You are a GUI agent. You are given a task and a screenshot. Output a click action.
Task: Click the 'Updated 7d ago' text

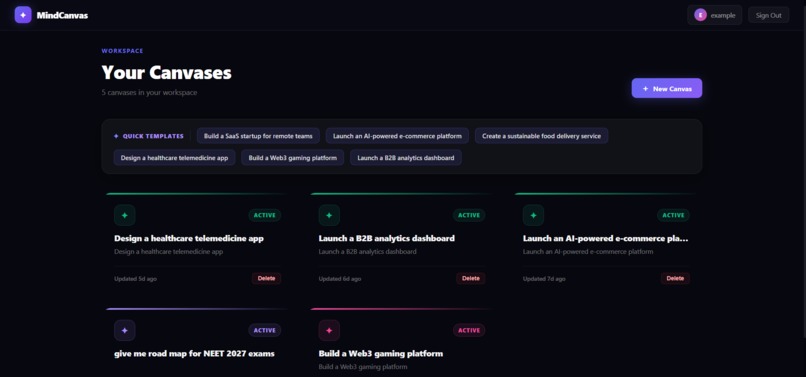tap(544, 279)
